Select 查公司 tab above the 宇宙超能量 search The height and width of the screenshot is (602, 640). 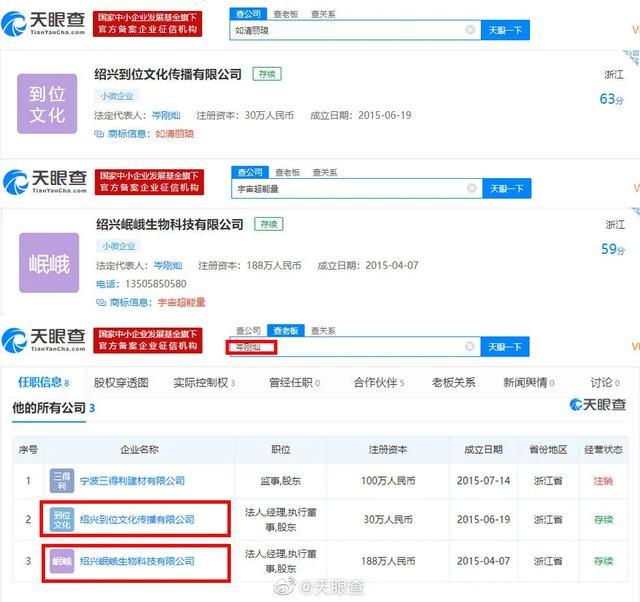click(250, 172)
